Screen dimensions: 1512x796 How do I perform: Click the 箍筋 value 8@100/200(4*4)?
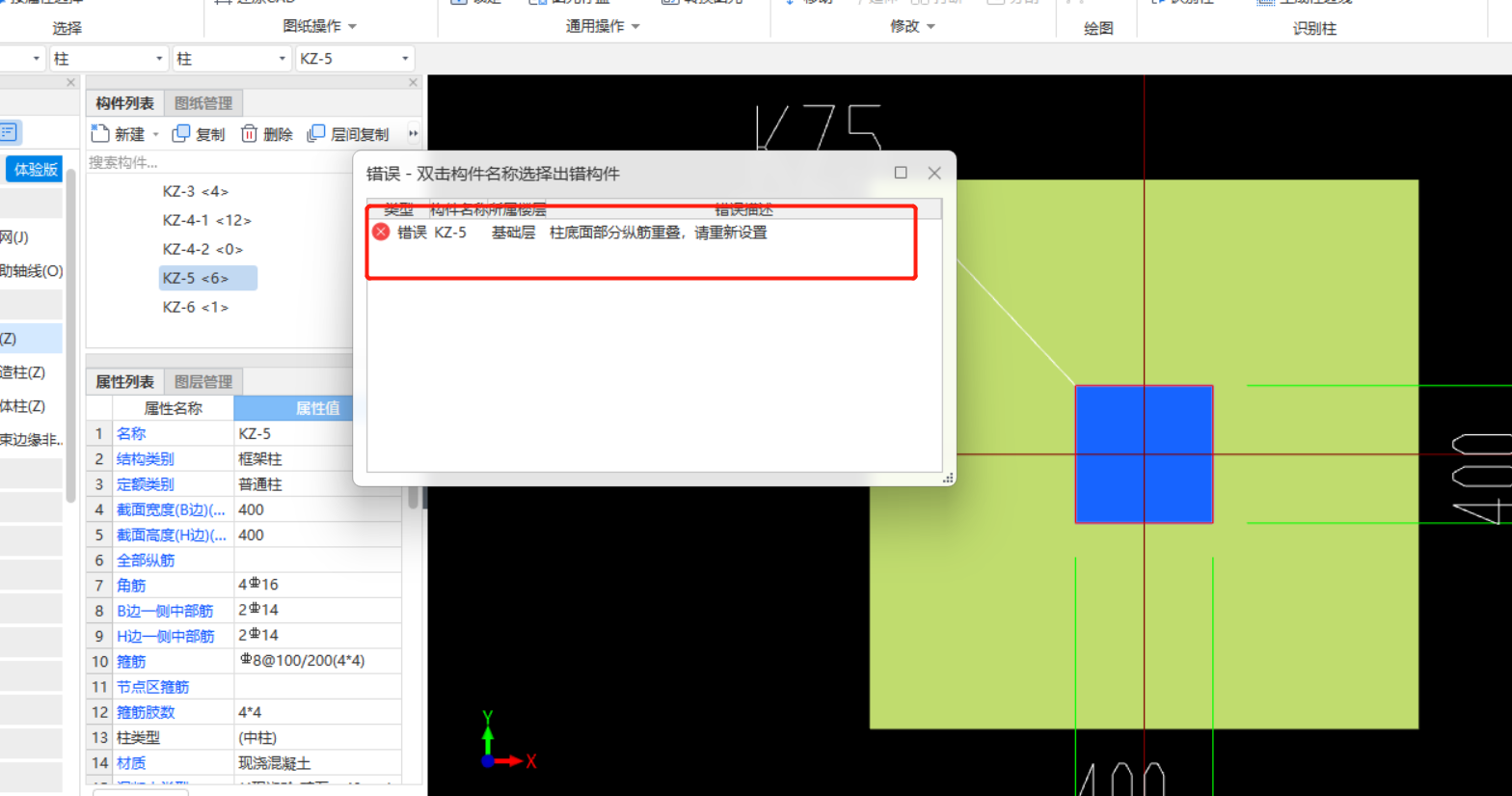coord(317,661)
